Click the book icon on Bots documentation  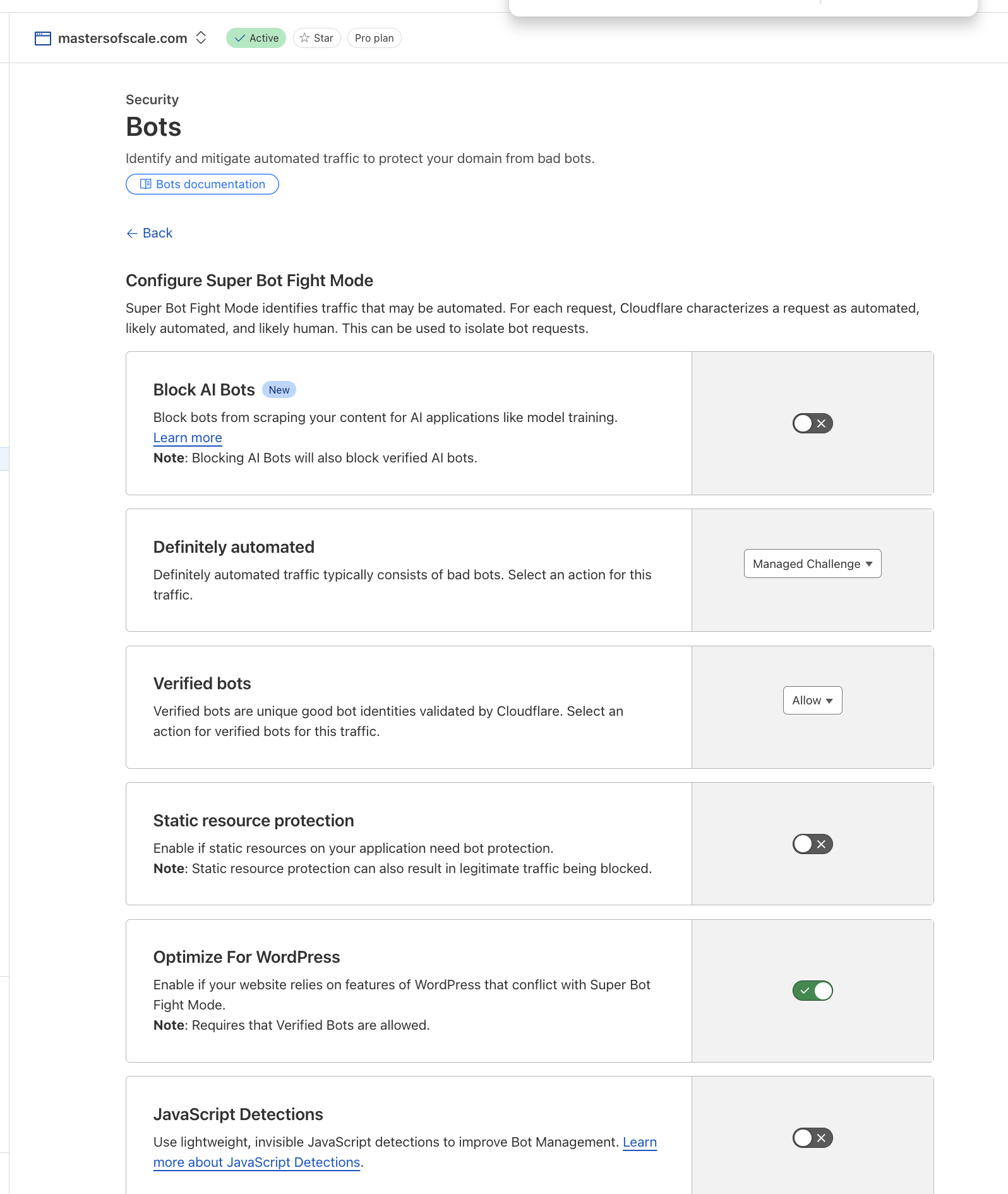(145, 184)
